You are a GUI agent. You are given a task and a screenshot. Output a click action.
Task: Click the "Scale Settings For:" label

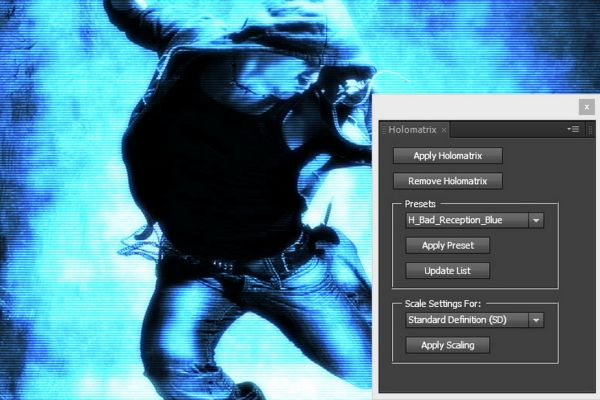coord(443,304)
